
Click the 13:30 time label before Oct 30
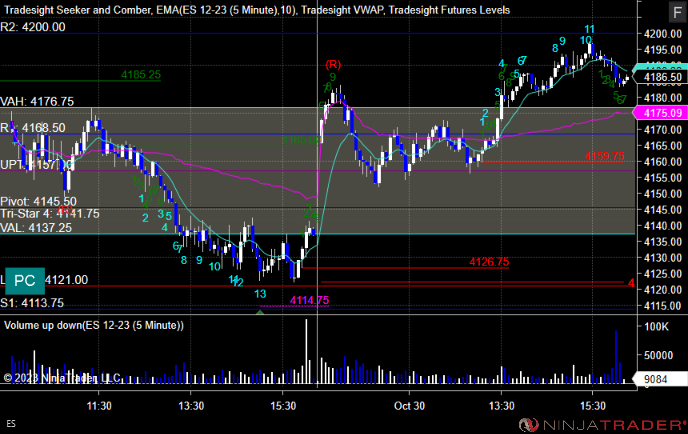pos(191,406)
